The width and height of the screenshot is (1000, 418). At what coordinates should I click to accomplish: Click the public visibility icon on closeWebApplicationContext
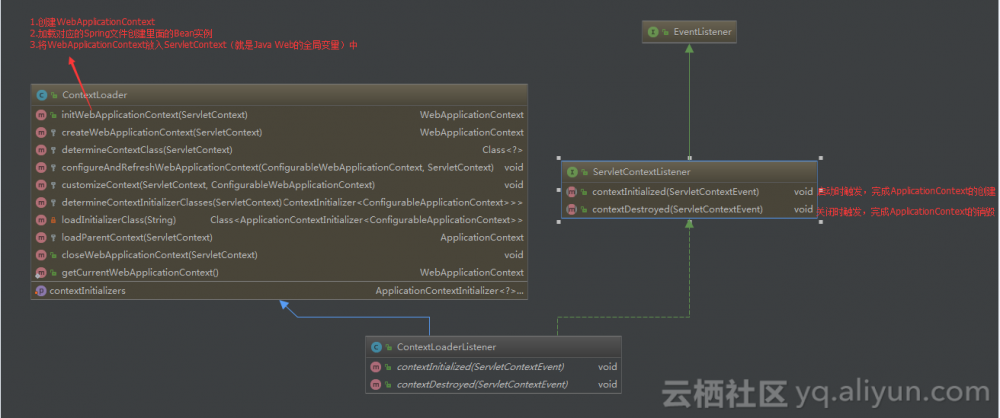[54, 255]
